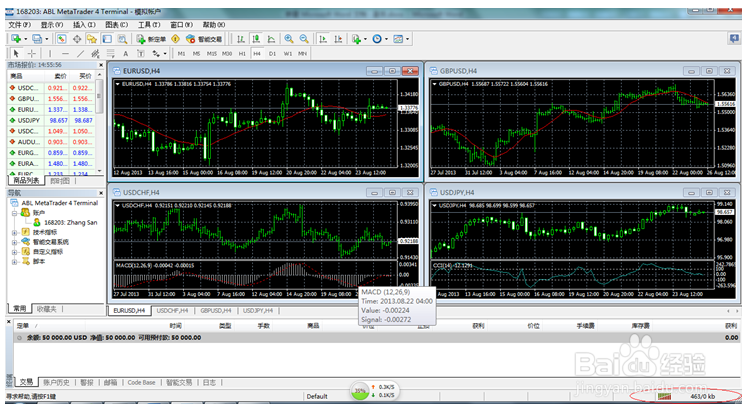Image resolution: width=749 pixels, height=414 pixels.
Task: Toggle the Expert Advisors (智能交易) button
Action: point(204,39)
